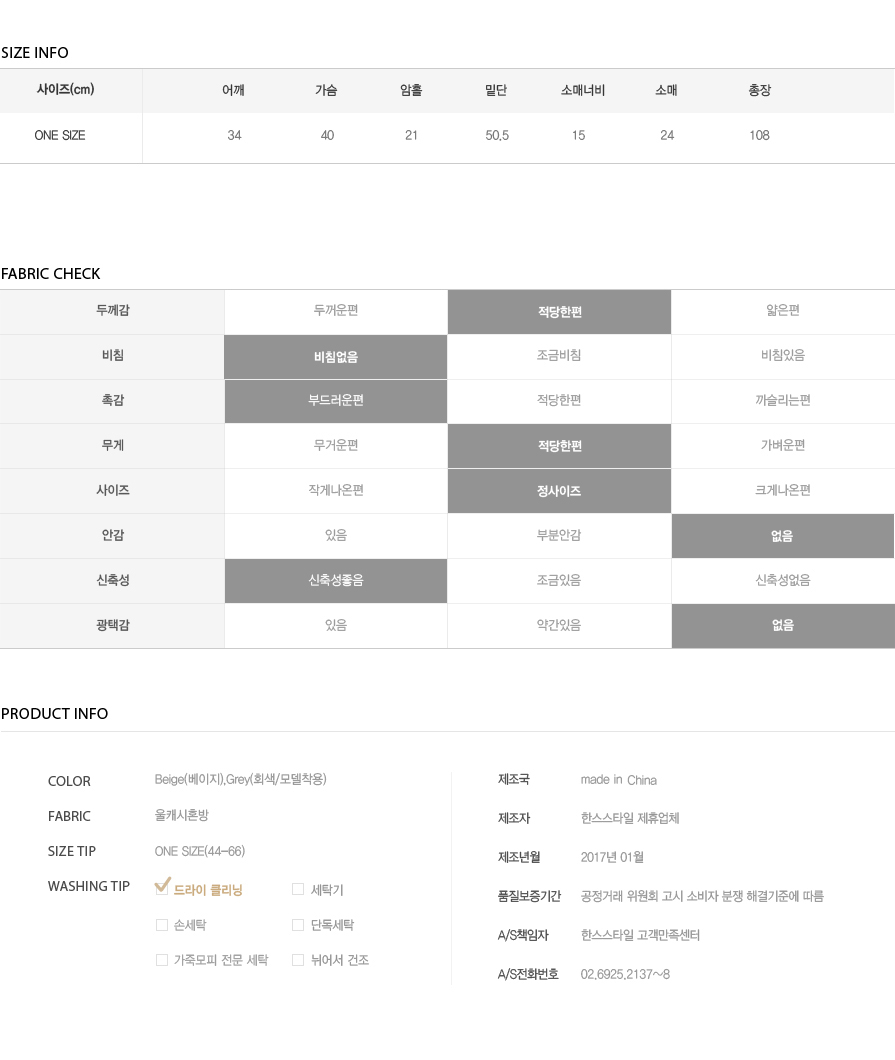The width and height of the screenshot is (895, 1060).
Task: Select highlighted 비침없음 cell
Action: [336, 357]
